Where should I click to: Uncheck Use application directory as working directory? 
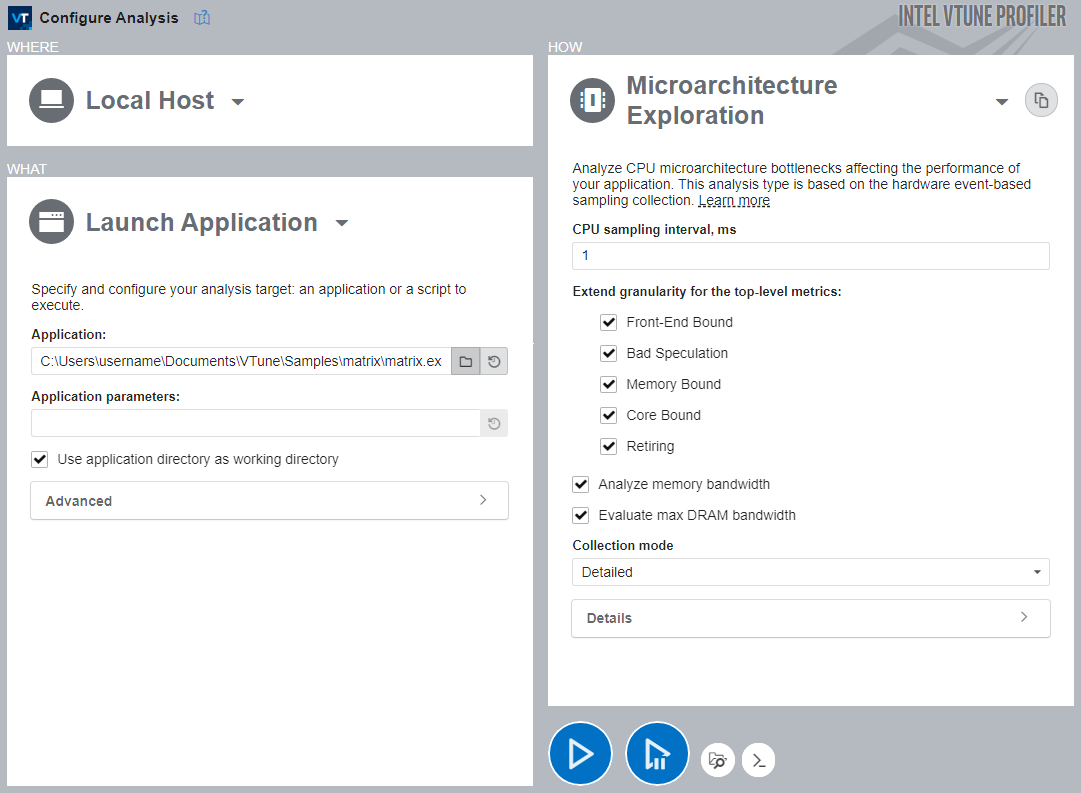[x=40, y=459]
